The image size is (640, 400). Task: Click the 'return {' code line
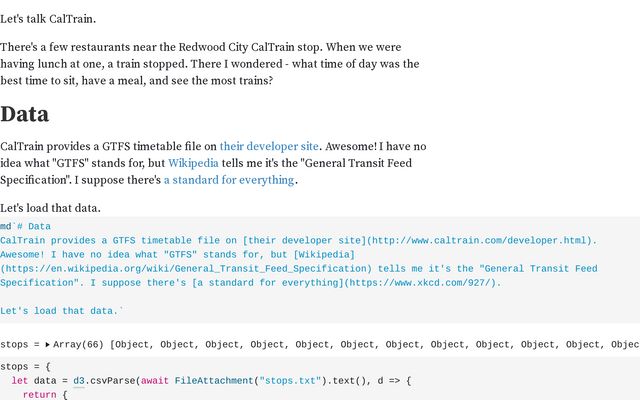[45, 394]
